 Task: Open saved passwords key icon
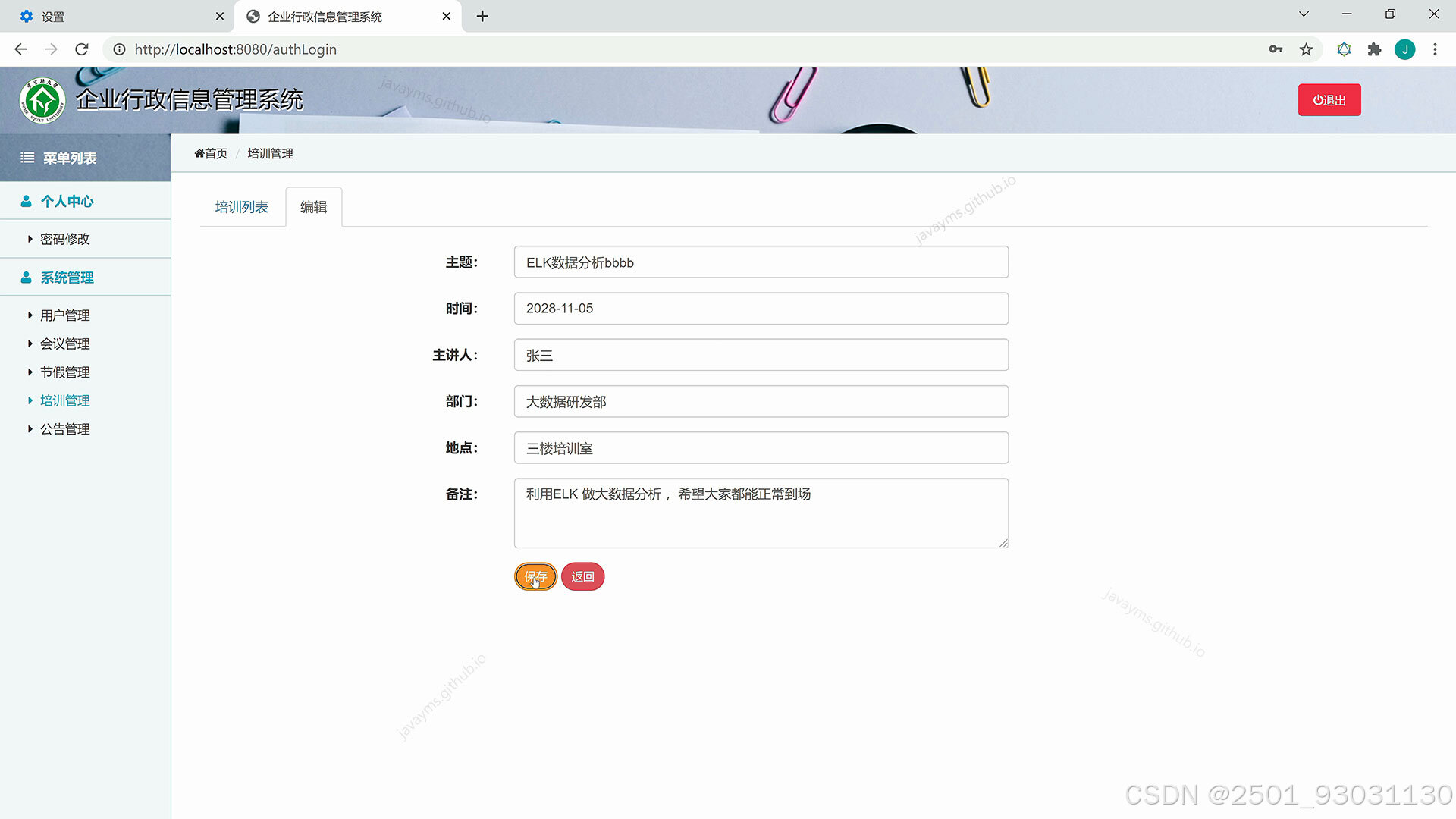[x=1276, y=49]
